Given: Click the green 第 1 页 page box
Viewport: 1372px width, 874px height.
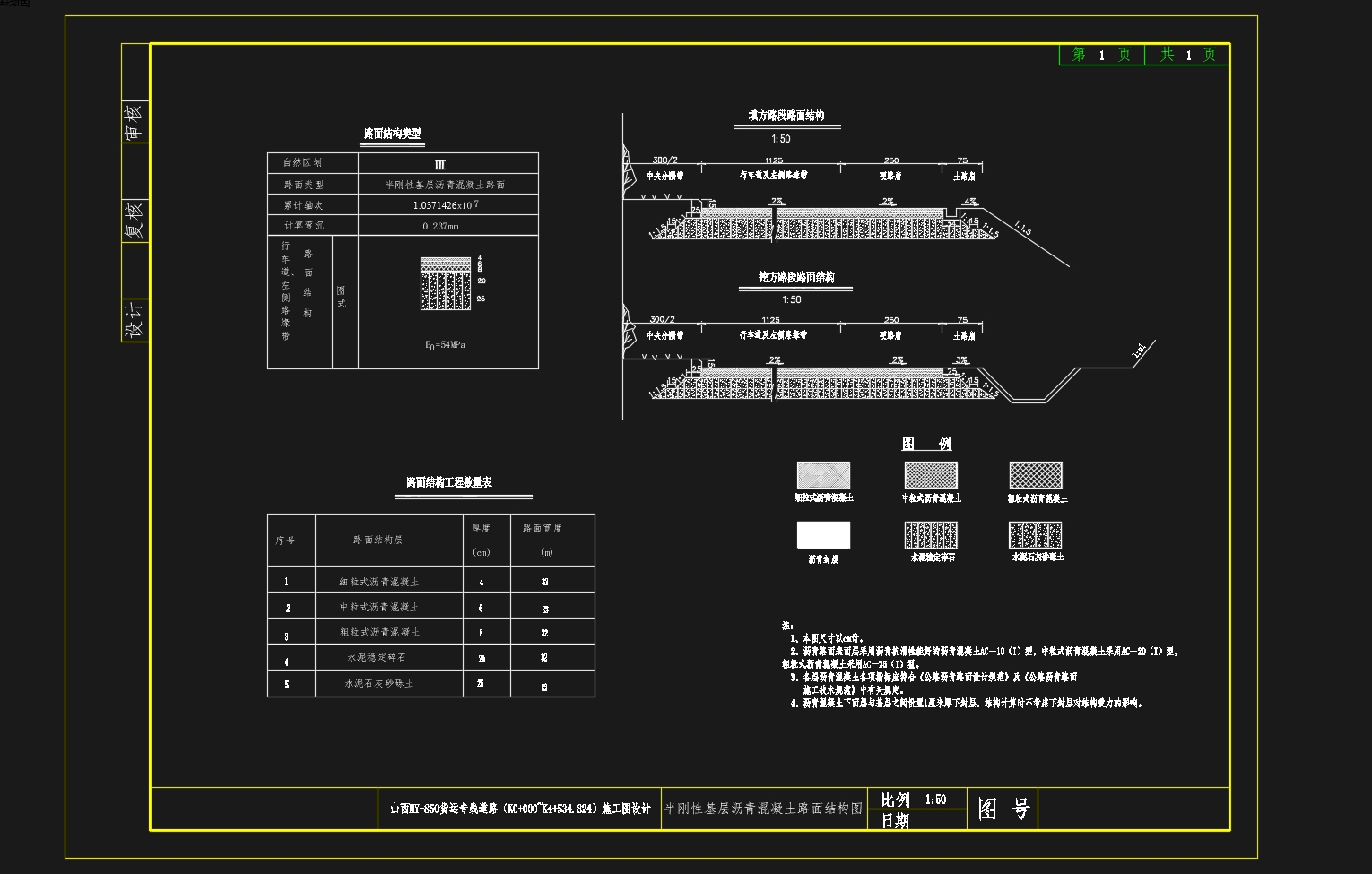Looking at the screenshot, I should (1101, 55).
